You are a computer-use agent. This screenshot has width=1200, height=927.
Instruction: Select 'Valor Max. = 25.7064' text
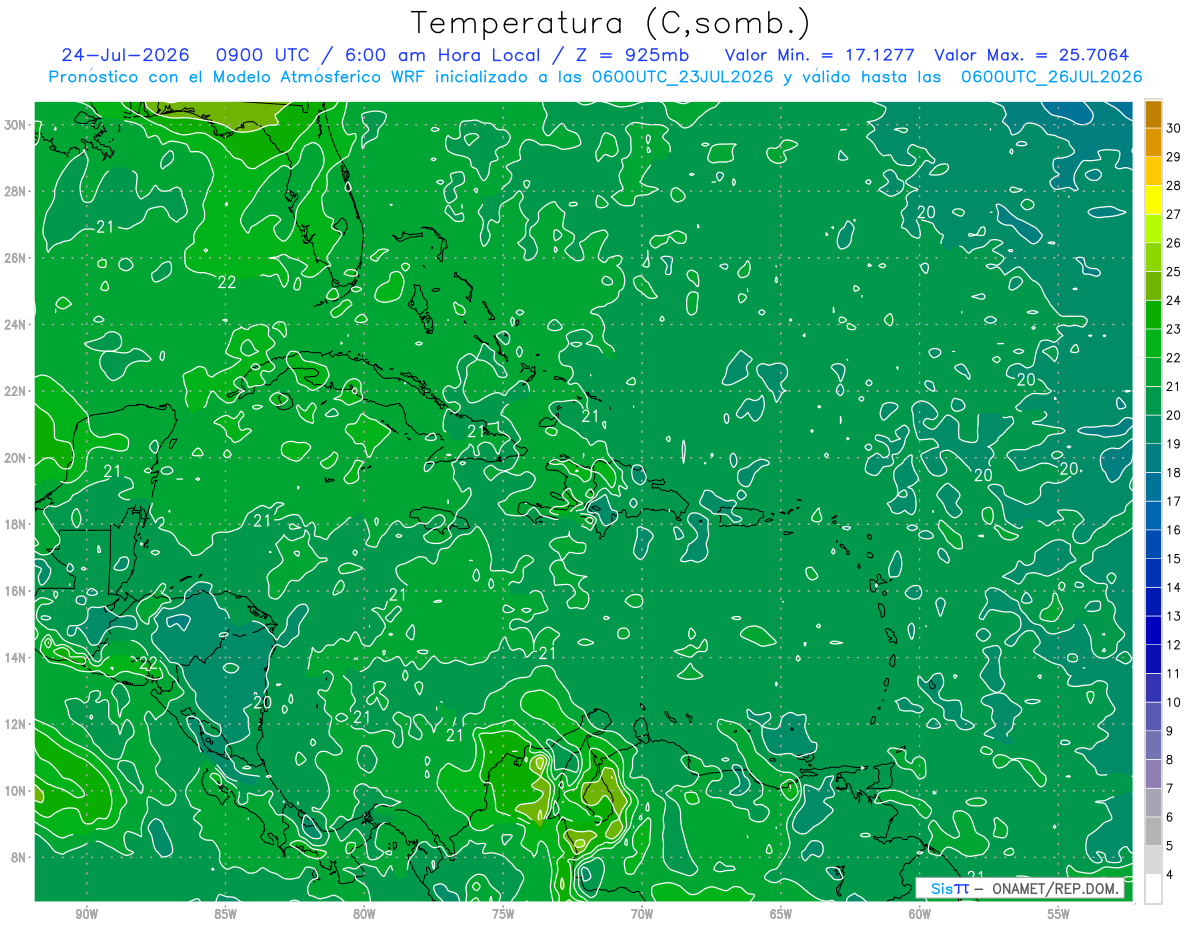tap(1031, 55)
